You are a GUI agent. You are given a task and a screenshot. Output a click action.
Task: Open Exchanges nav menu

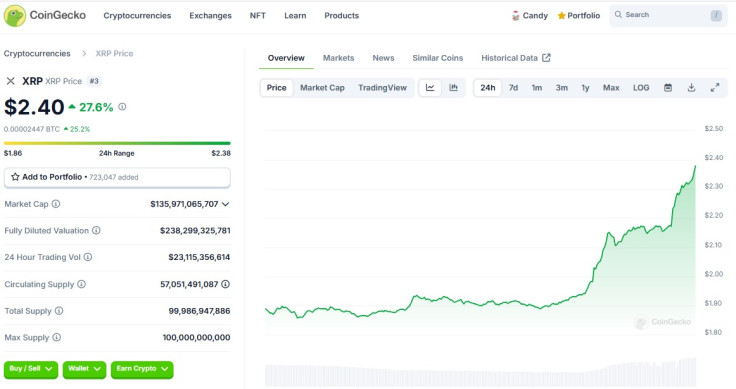[210, 15]
